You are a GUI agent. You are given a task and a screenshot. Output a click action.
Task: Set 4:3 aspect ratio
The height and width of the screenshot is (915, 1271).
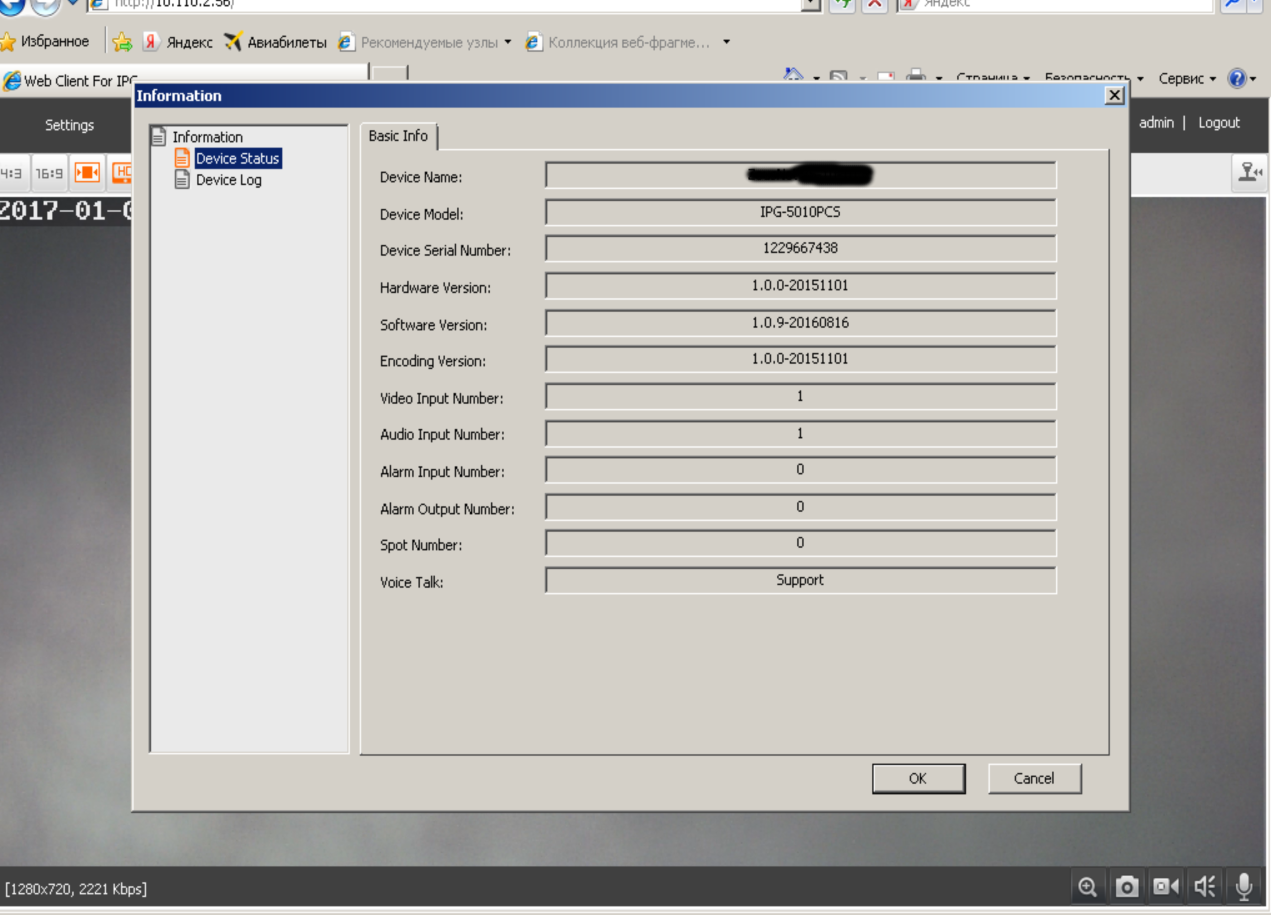coord(12,173)
